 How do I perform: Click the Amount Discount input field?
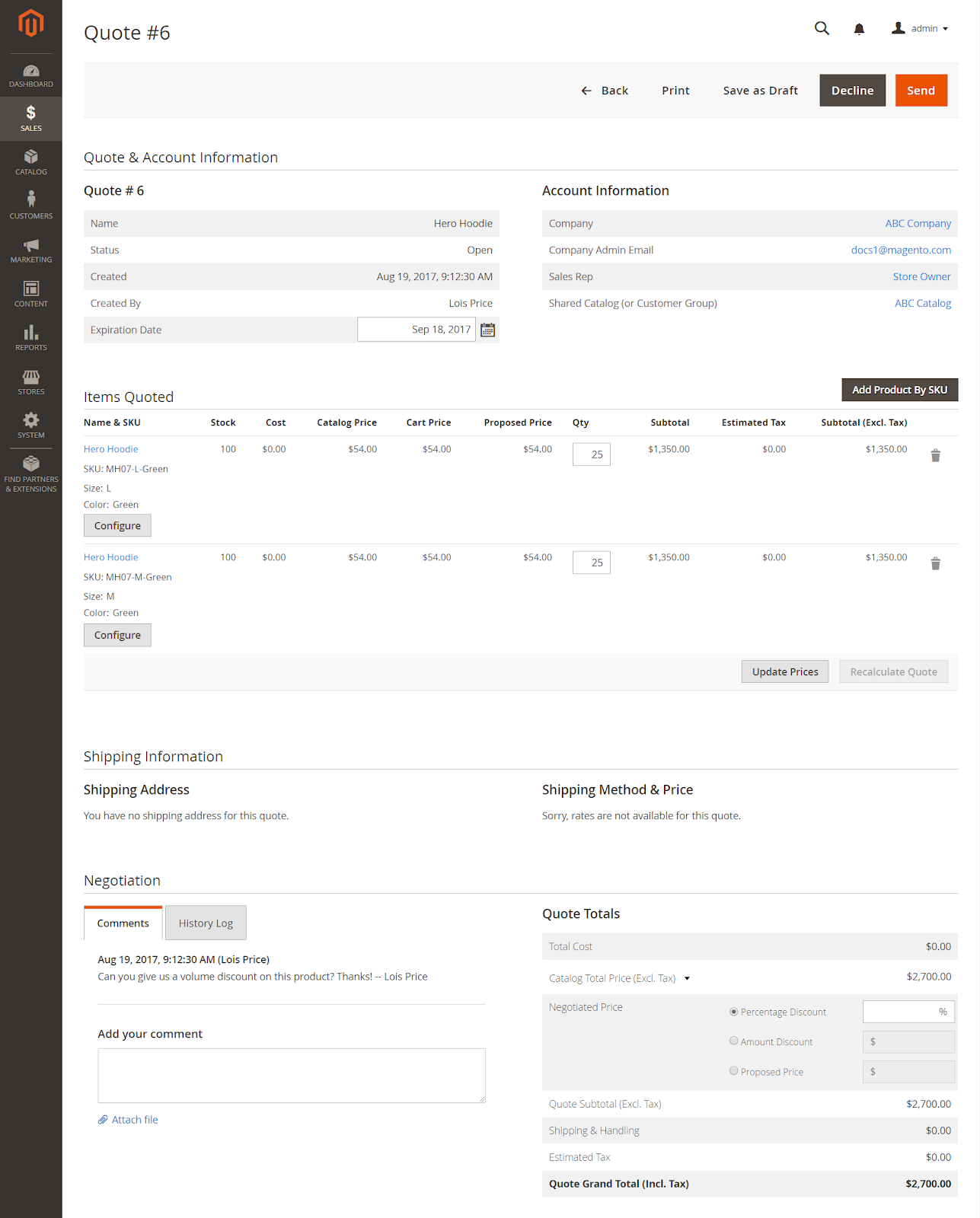click(908, 1041)
